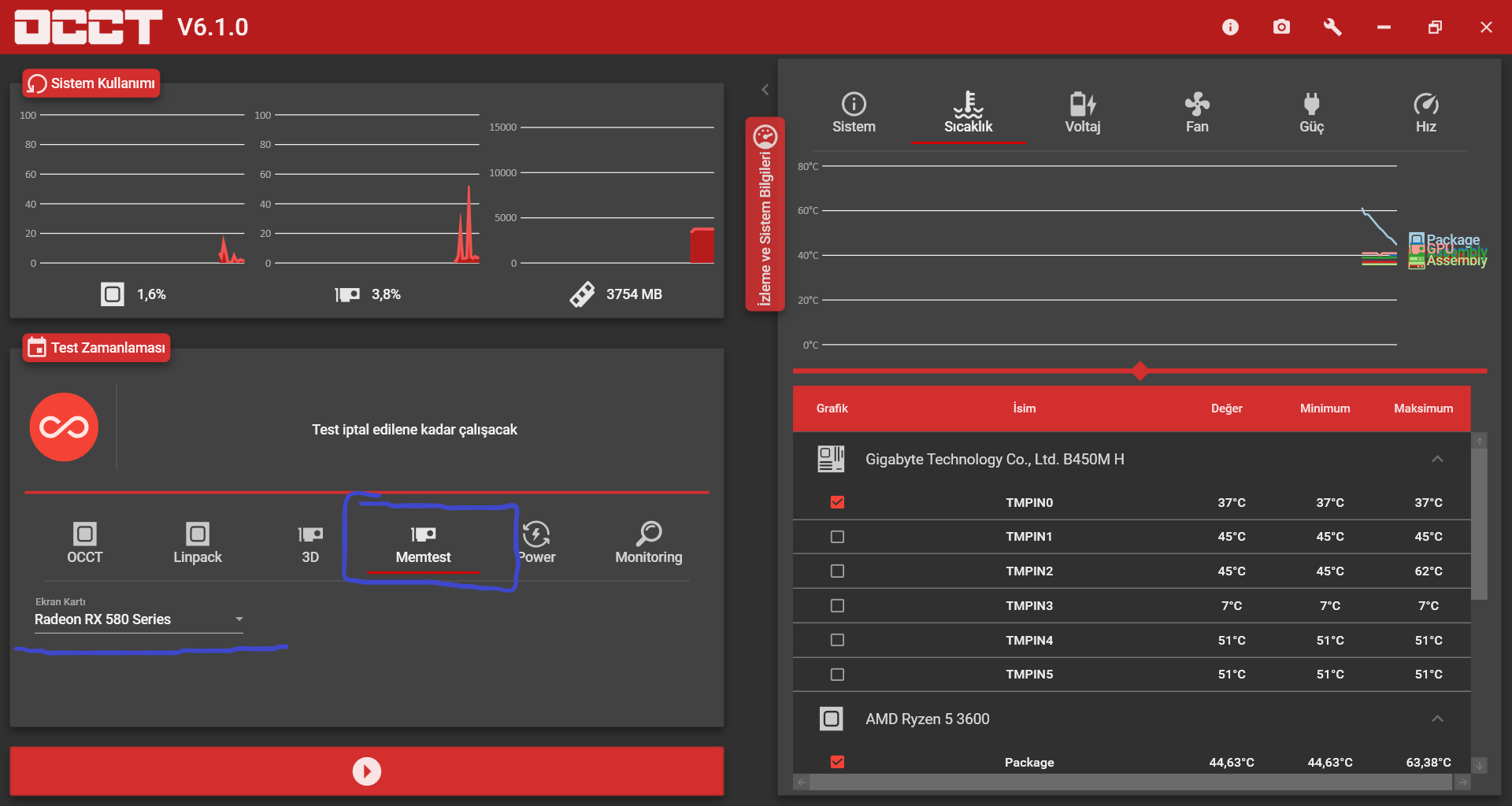Screen dimensions: 1512x806
Task: Select the Hız speed tab
Action: tap(1426, 113)
